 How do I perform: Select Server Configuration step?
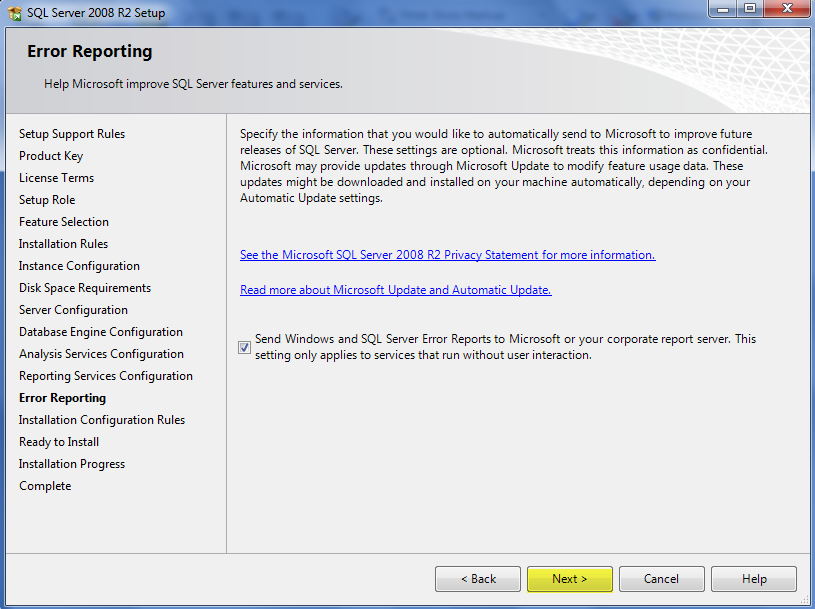(73, 310)
